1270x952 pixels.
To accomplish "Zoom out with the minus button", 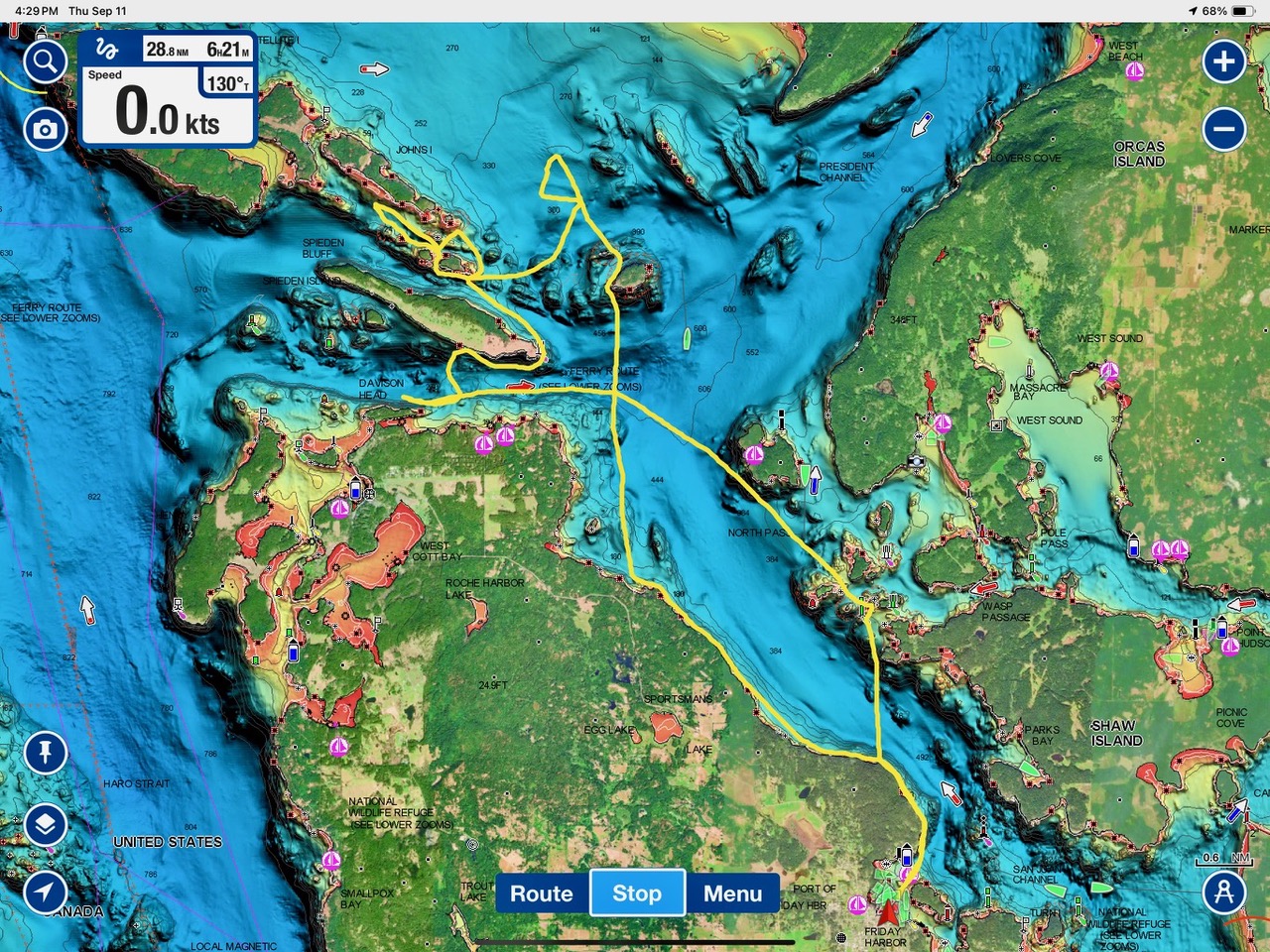I will click(1223, 129).
